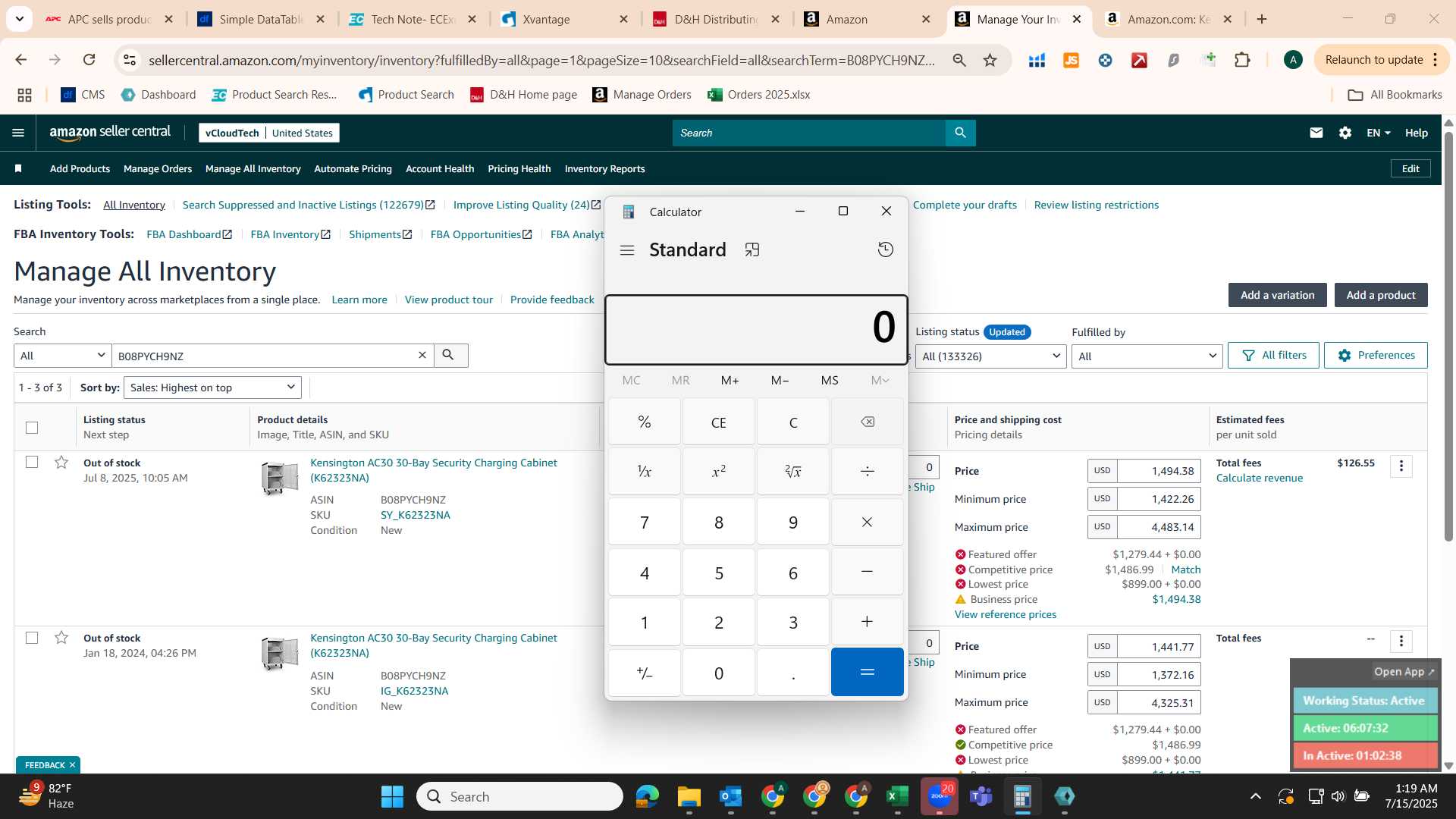Edit Minimum price 1,422.26 field
Viewport: 1456px width, 819px height.
(1159, 499)
